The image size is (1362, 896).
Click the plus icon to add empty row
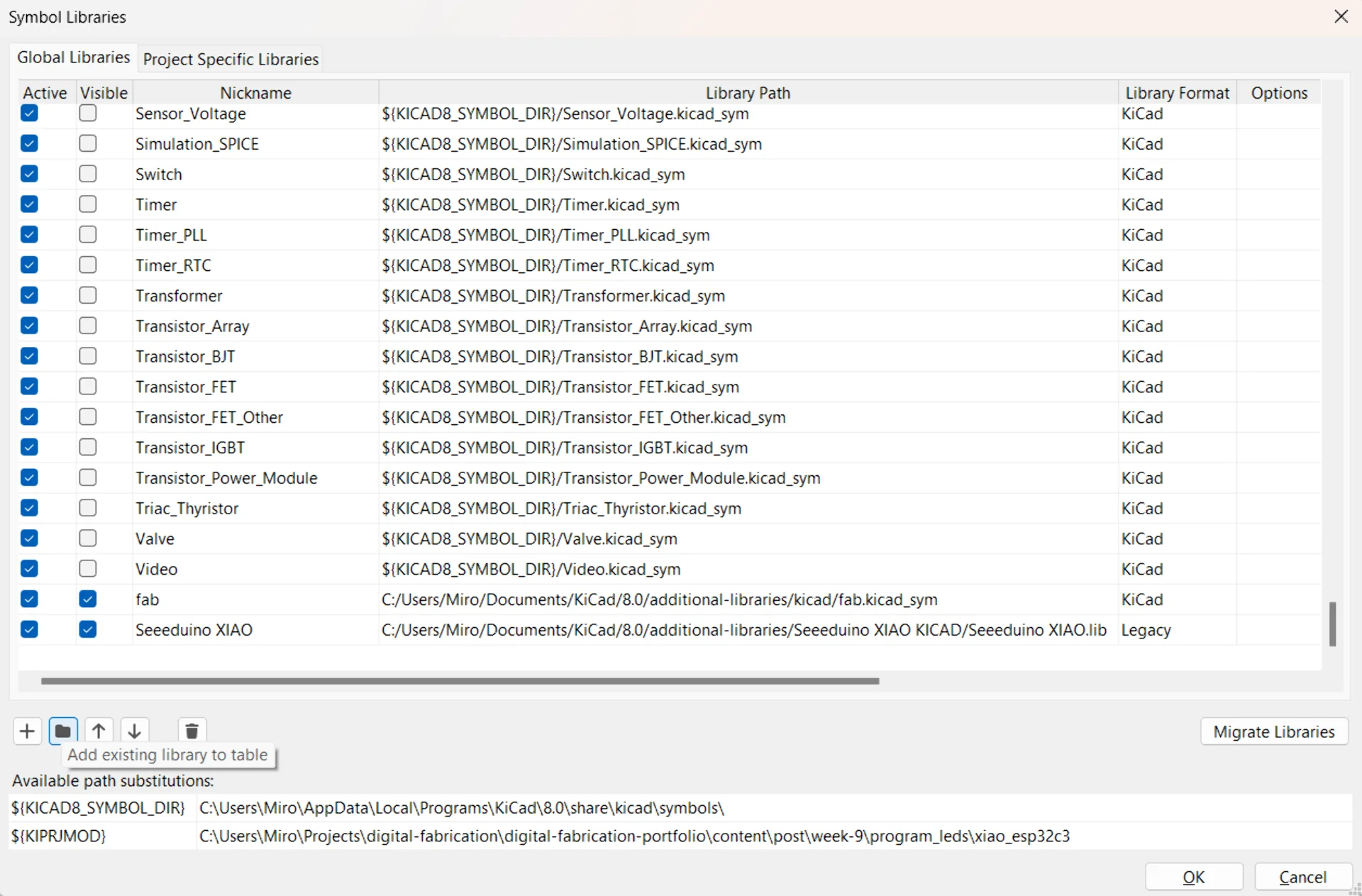pos(27,731)
